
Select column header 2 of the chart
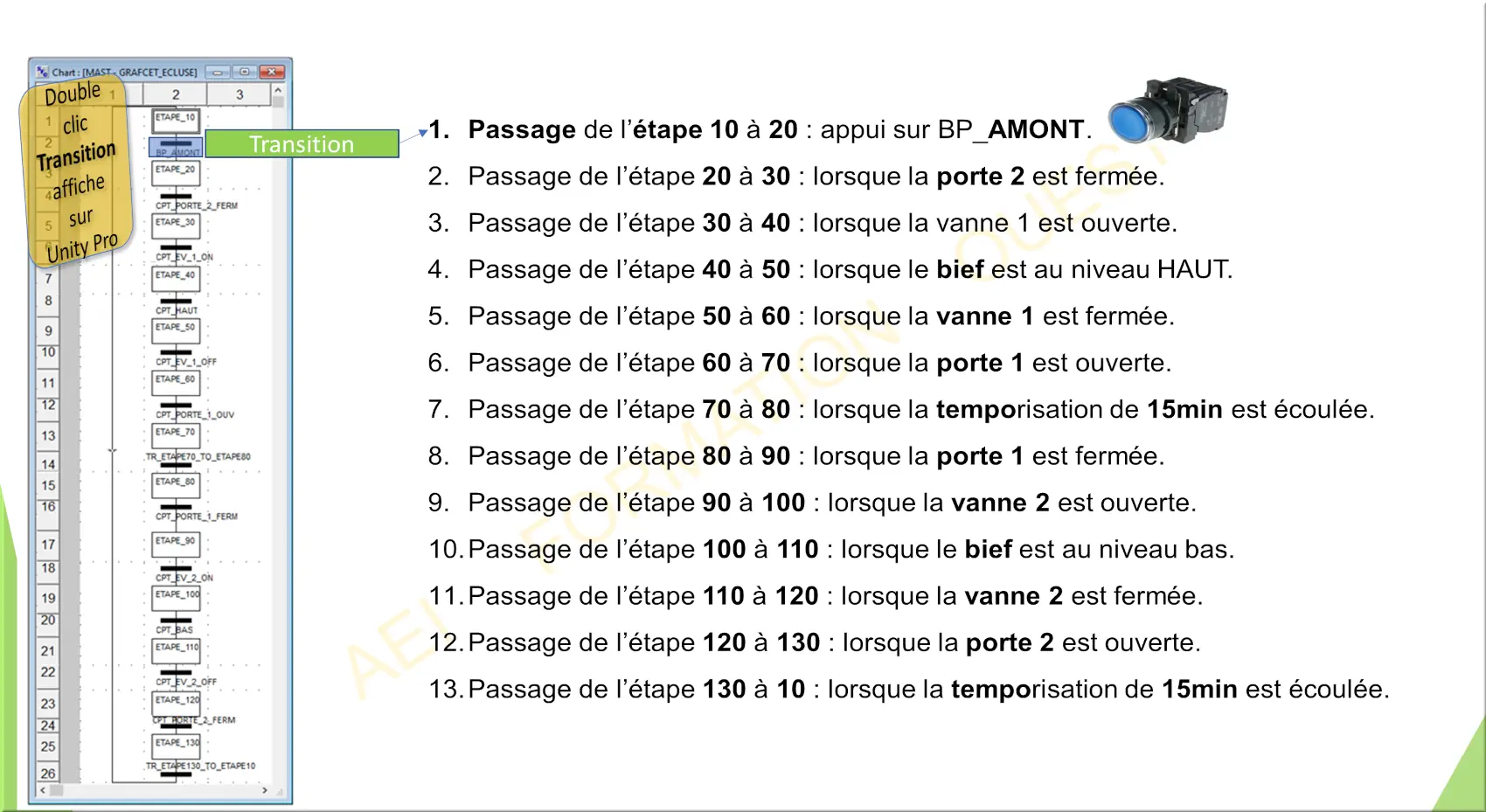175,94
